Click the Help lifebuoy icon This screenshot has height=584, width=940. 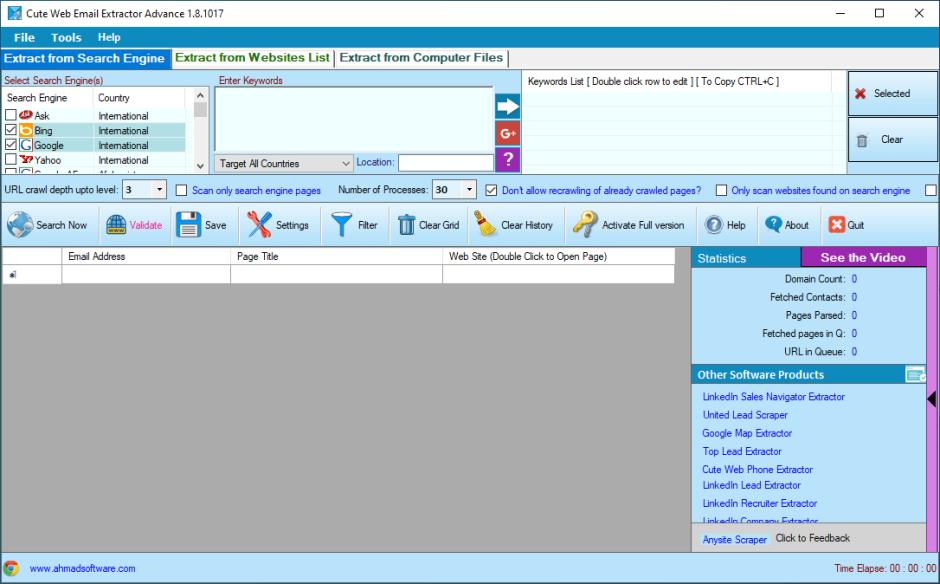(x=713, y=225)
